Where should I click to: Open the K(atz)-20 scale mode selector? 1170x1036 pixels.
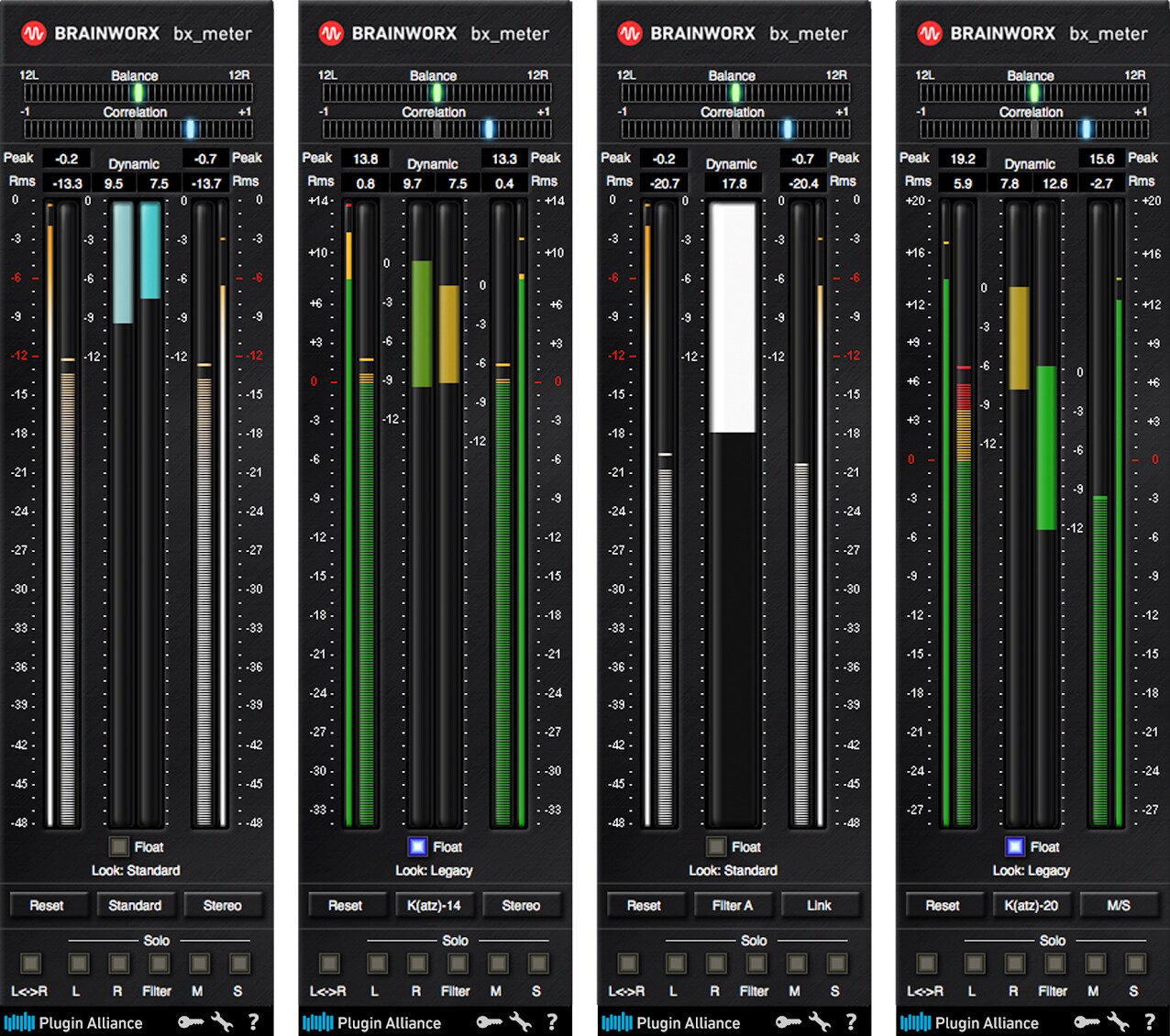[x=1032, y=905]
